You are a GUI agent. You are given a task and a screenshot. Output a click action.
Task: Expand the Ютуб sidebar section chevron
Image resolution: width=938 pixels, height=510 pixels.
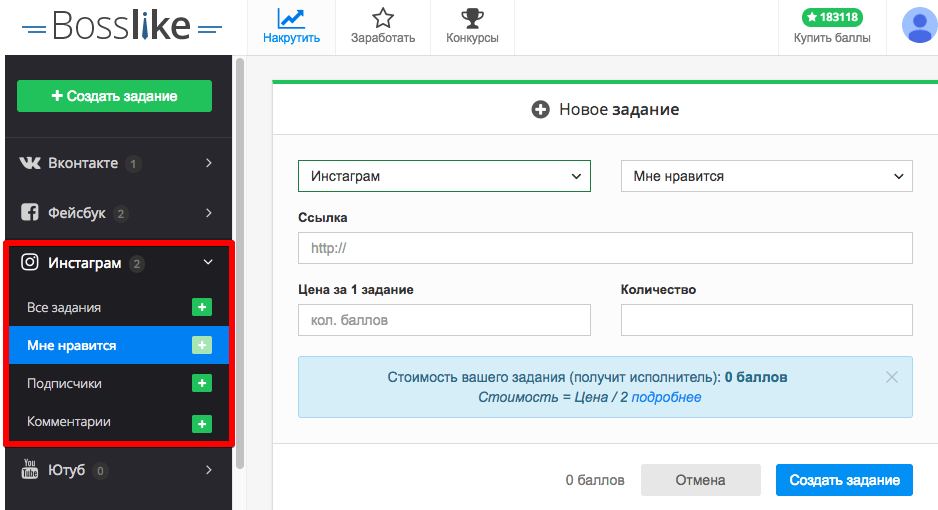[208, 470]
